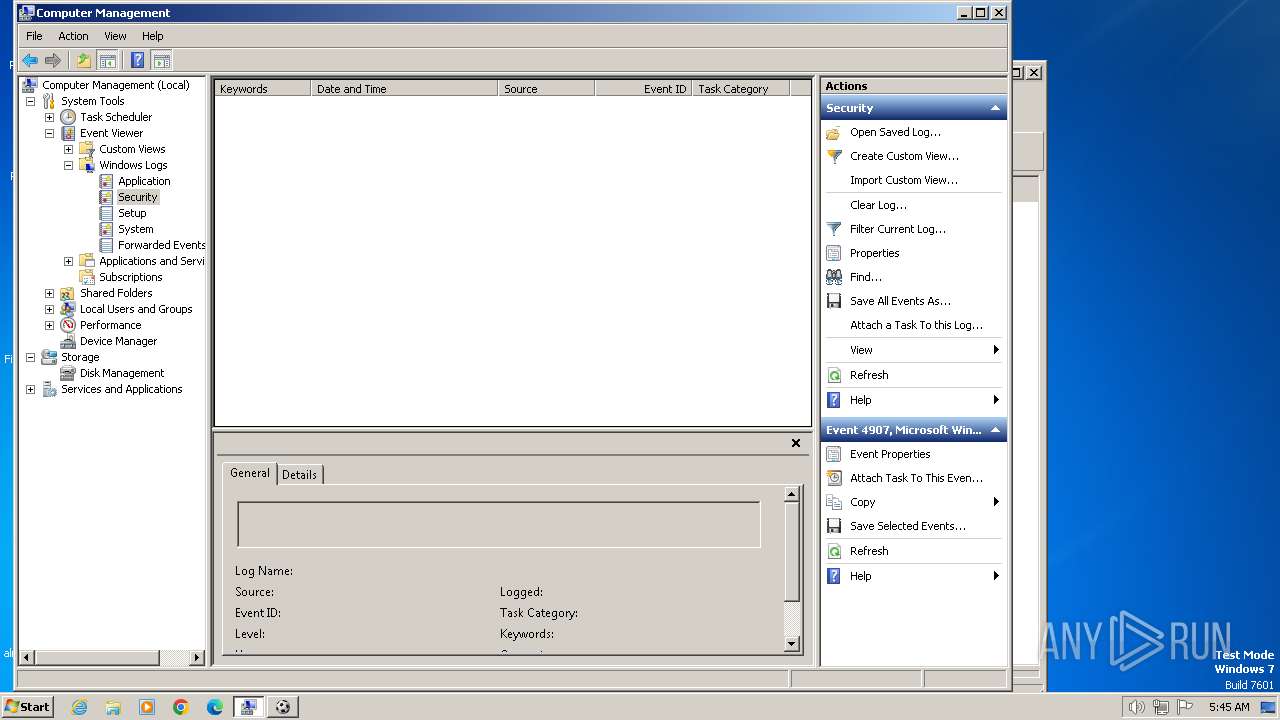Click details pane scrollbar down arrow

coord(792,644)
